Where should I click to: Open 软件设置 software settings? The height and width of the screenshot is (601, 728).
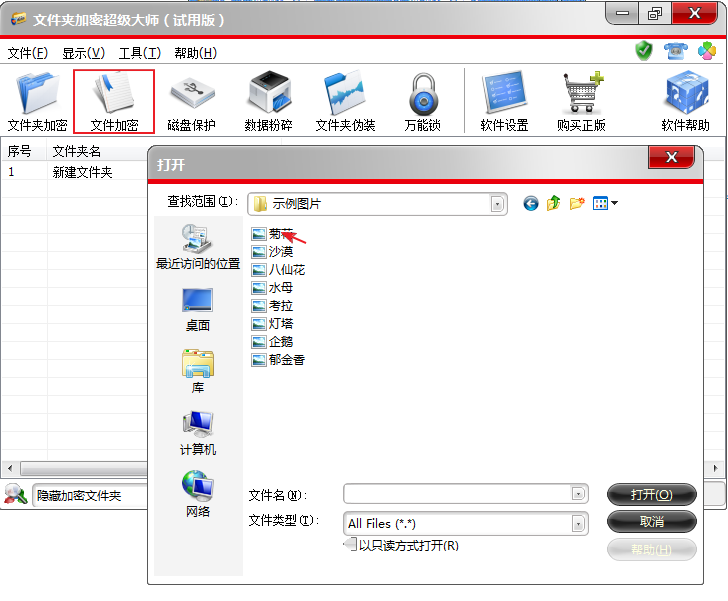point(504,101)
